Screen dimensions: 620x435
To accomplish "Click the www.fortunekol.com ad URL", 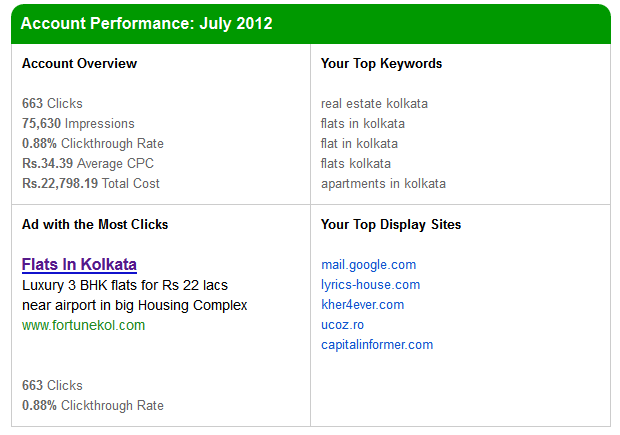I will (x=83, y=325).
